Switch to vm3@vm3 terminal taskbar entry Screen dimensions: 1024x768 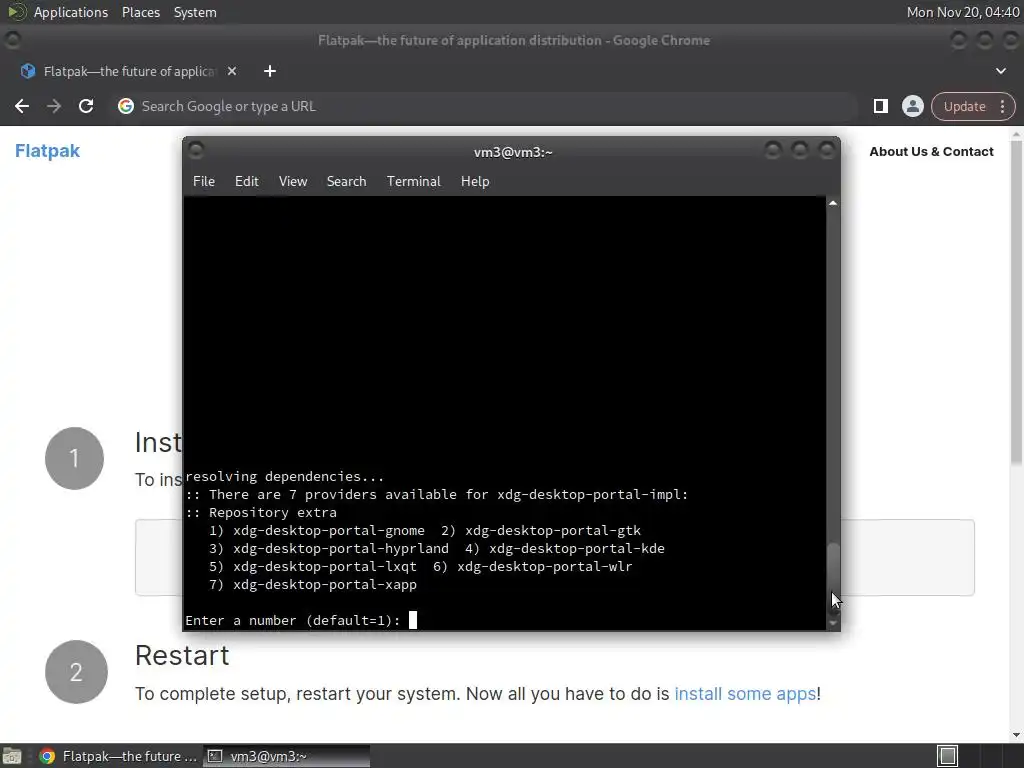click(287, 756)
